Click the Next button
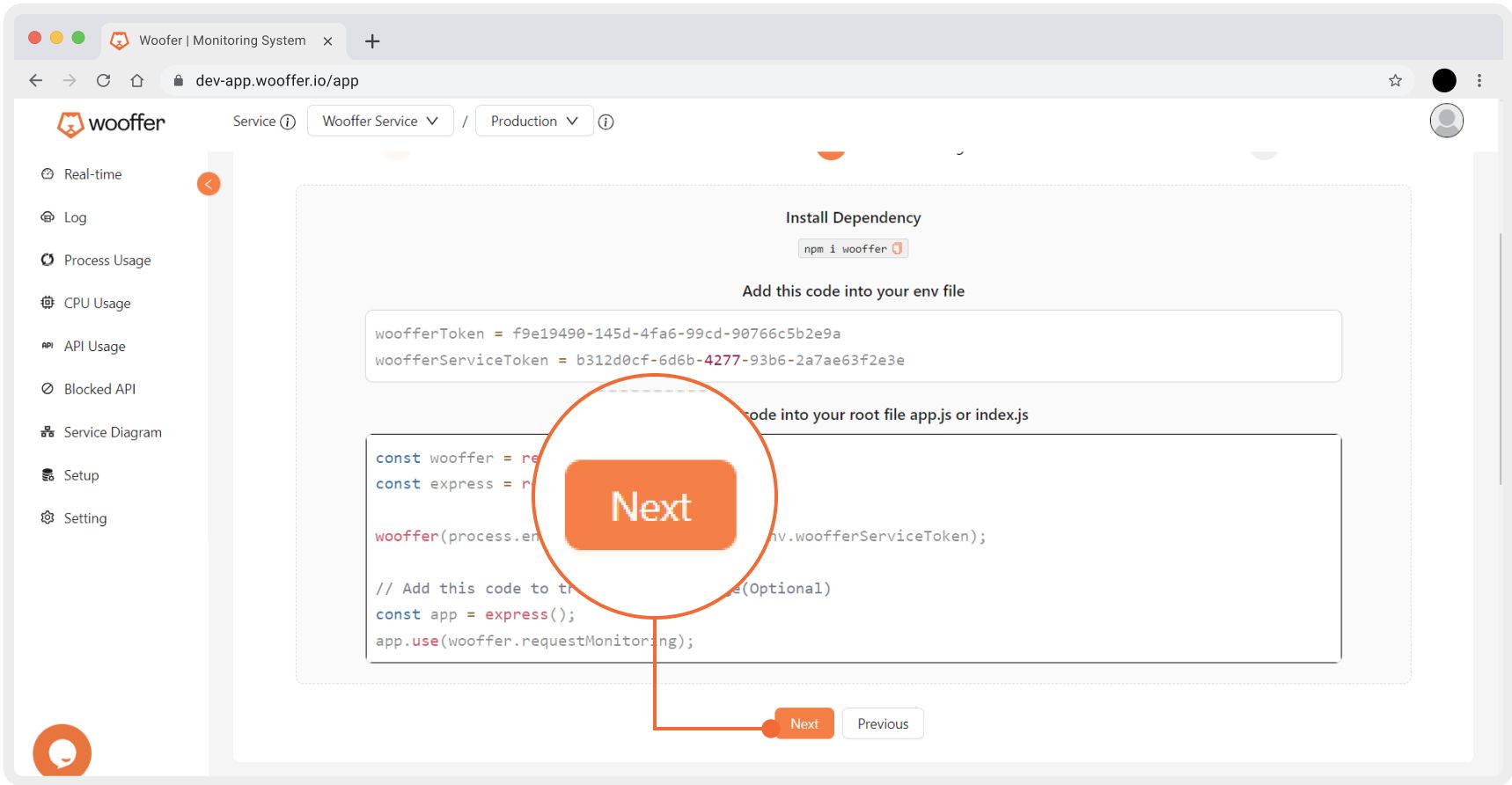The height and width of the screenshot is (785, 1512). [804, 723]
